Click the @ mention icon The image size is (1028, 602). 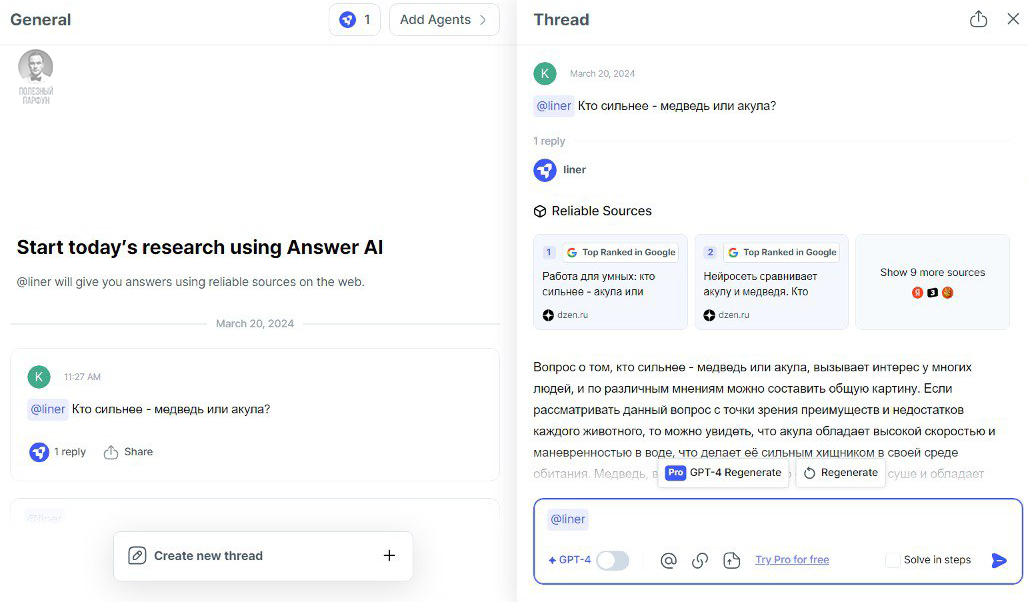(669, 560)
